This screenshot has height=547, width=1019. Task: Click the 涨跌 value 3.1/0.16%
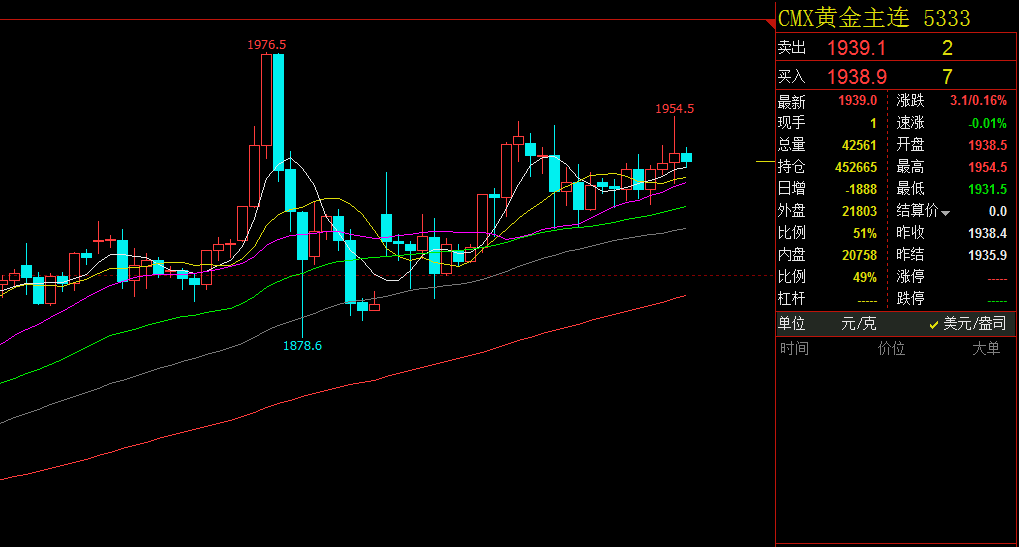point(978,101)
